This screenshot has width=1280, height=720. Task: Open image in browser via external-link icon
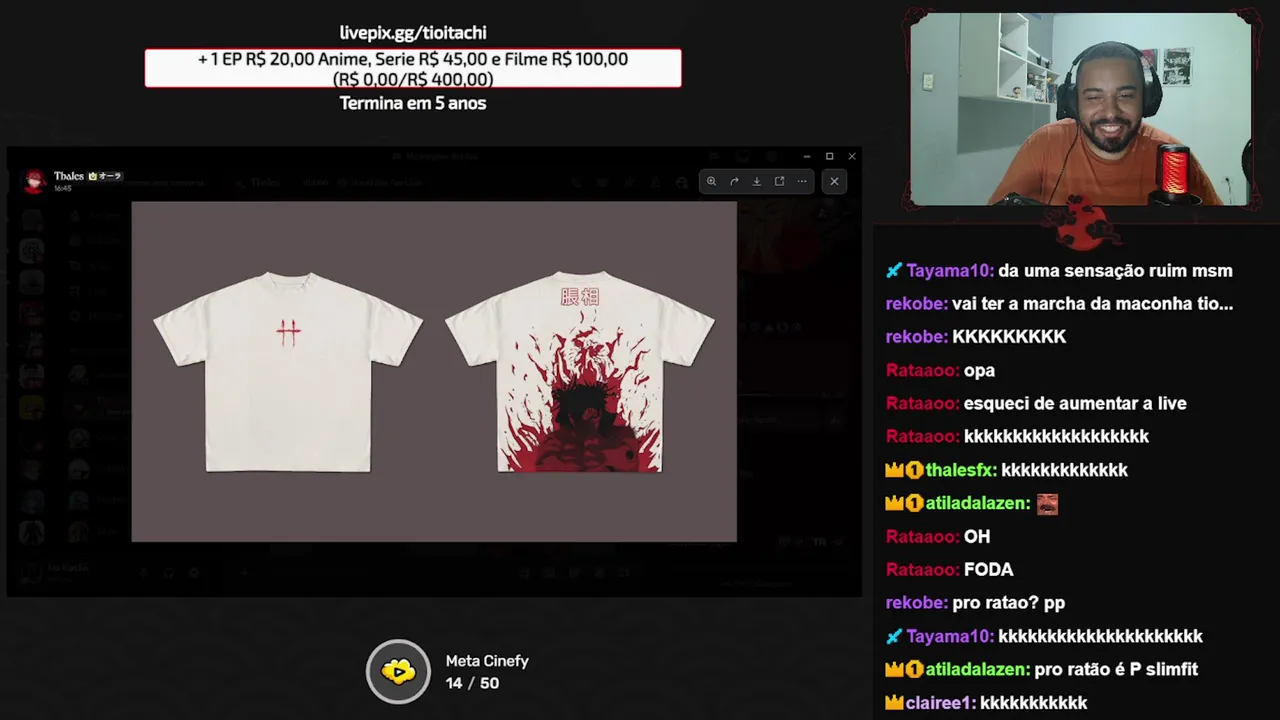tap(779, 181)
